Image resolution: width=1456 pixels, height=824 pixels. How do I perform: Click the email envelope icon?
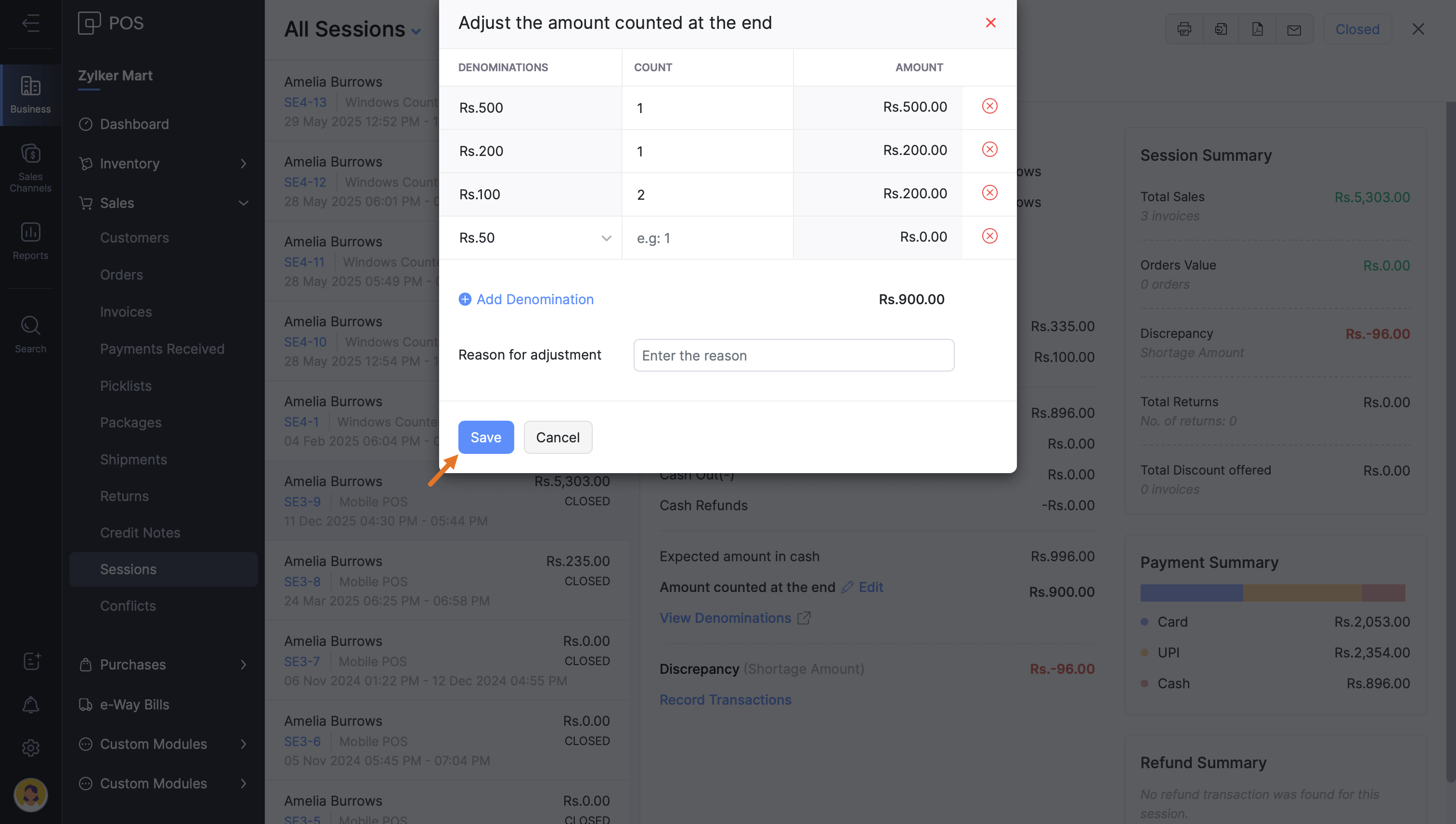click(x=1294, y=29)
